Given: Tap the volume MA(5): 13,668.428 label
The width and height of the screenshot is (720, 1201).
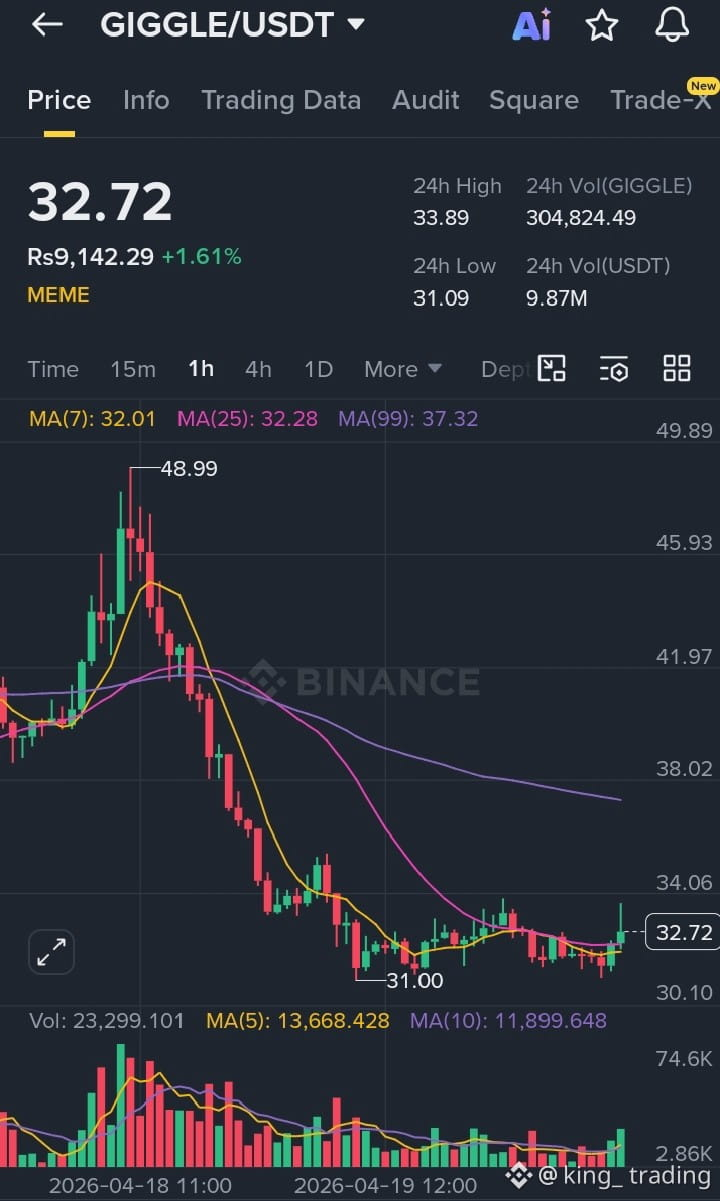Looking at the screenshot, I should click(x=298, y=1021).
